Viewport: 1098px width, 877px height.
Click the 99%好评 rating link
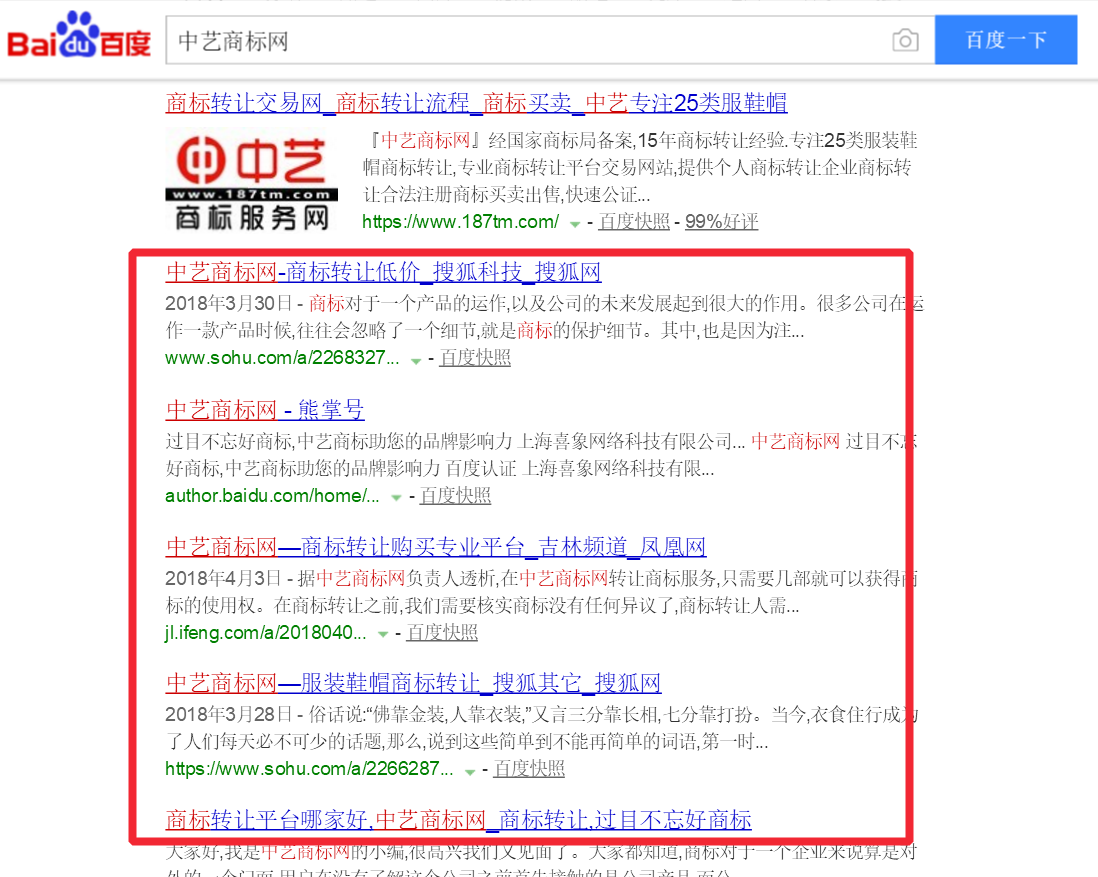coord(721,222)
